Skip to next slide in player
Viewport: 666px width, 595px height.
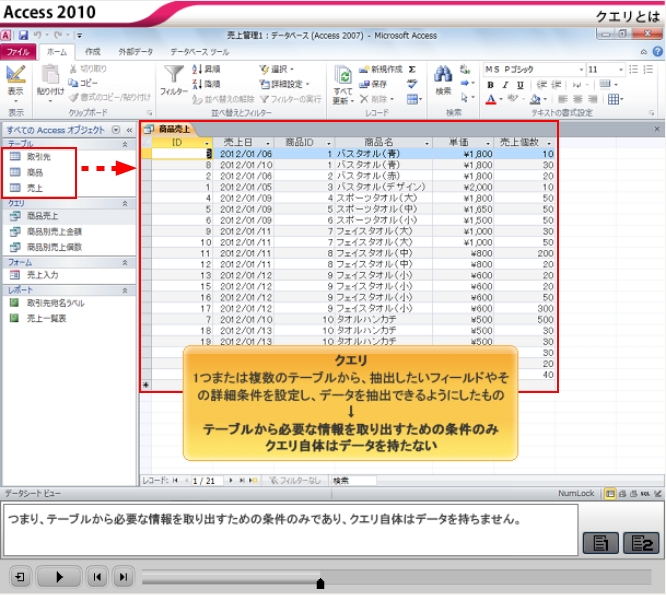[123, 577]
